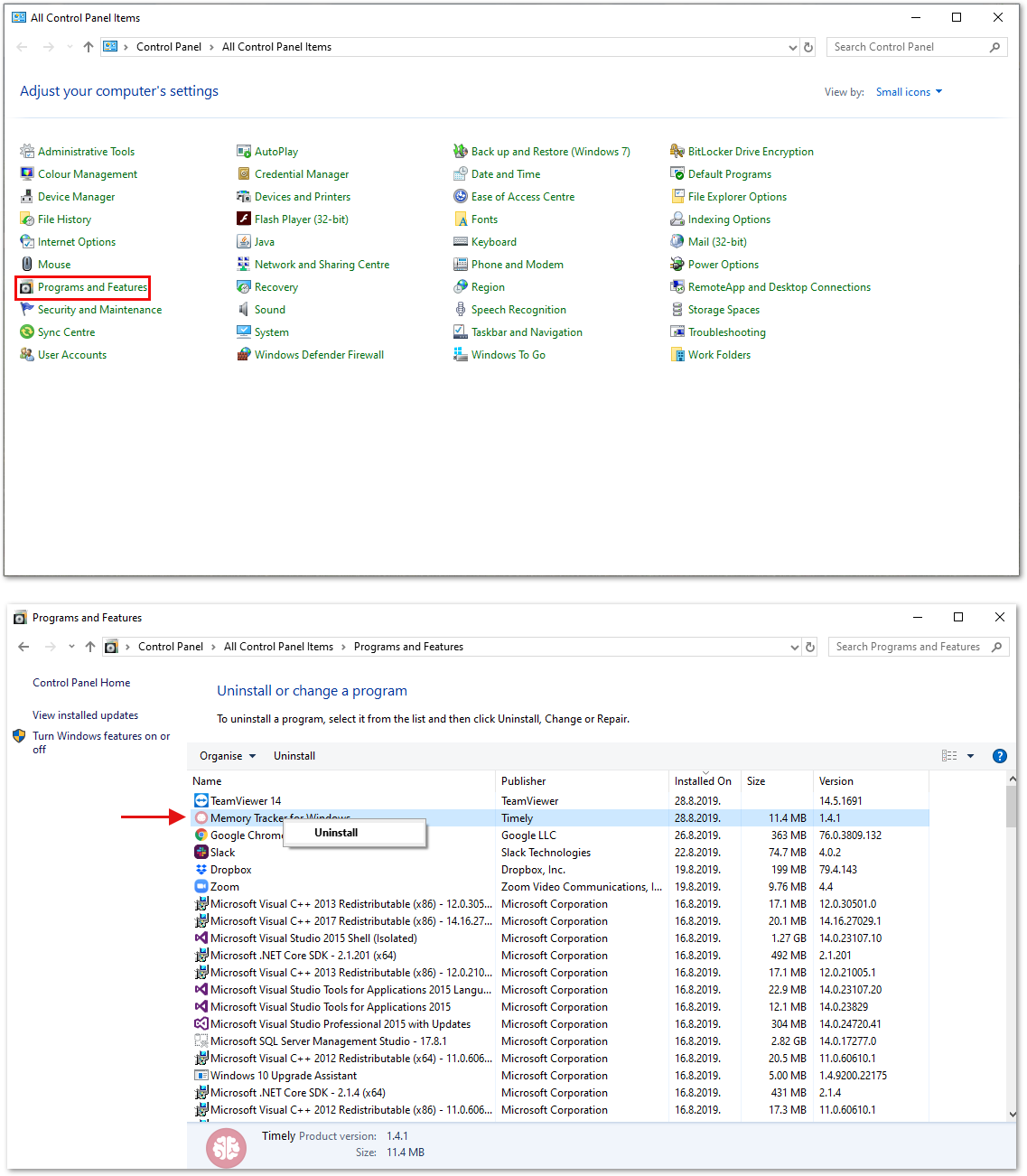Image resolution: width=1027 pixels, height=1176 pixels.
Task: Open BitLocker Drive Encryption
Action: (x=751, y=151)
